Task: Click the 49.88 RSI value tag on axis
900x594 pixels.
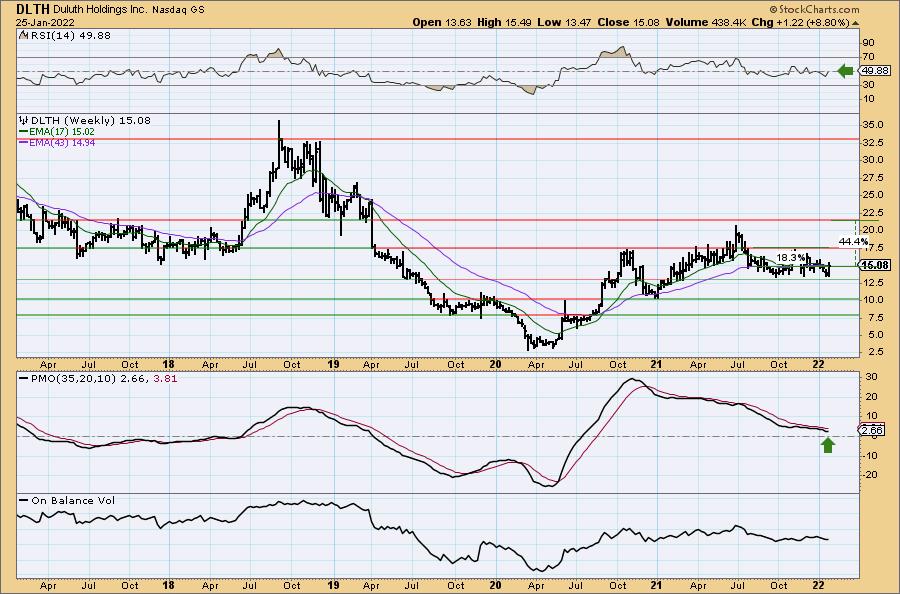Action: [874, 71]
